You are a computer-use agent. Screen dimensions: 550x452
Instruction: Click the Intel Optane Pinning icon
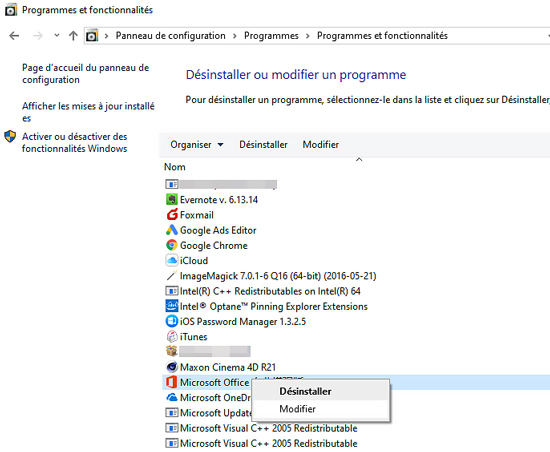(172, 306)
